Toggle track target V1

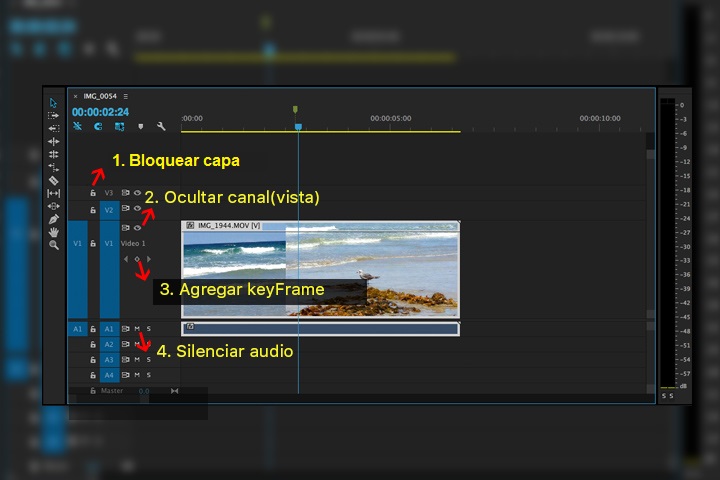tap(110, 270)
